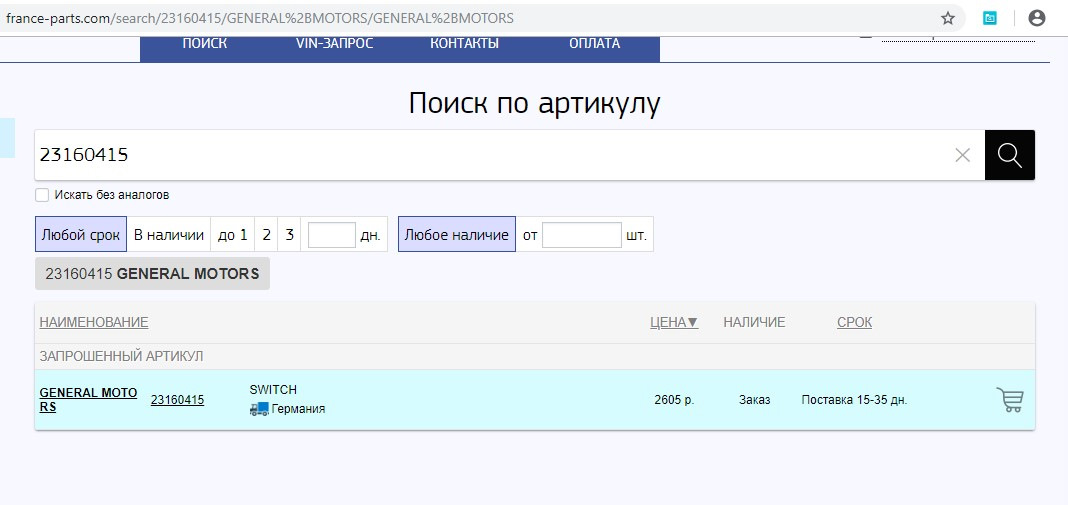Viewport: 1068px width, 505px height.
Task: Open the GENERAL MOTORS brand link
Action: [x=89, y=400]
